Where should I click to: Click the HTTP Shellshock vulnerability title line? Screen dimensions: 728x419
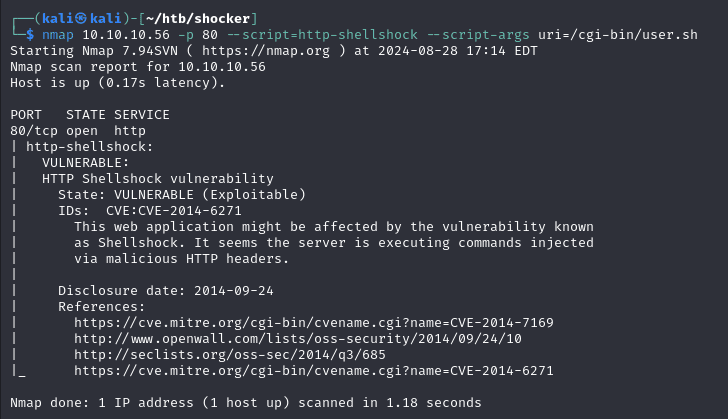click(157, 178)
